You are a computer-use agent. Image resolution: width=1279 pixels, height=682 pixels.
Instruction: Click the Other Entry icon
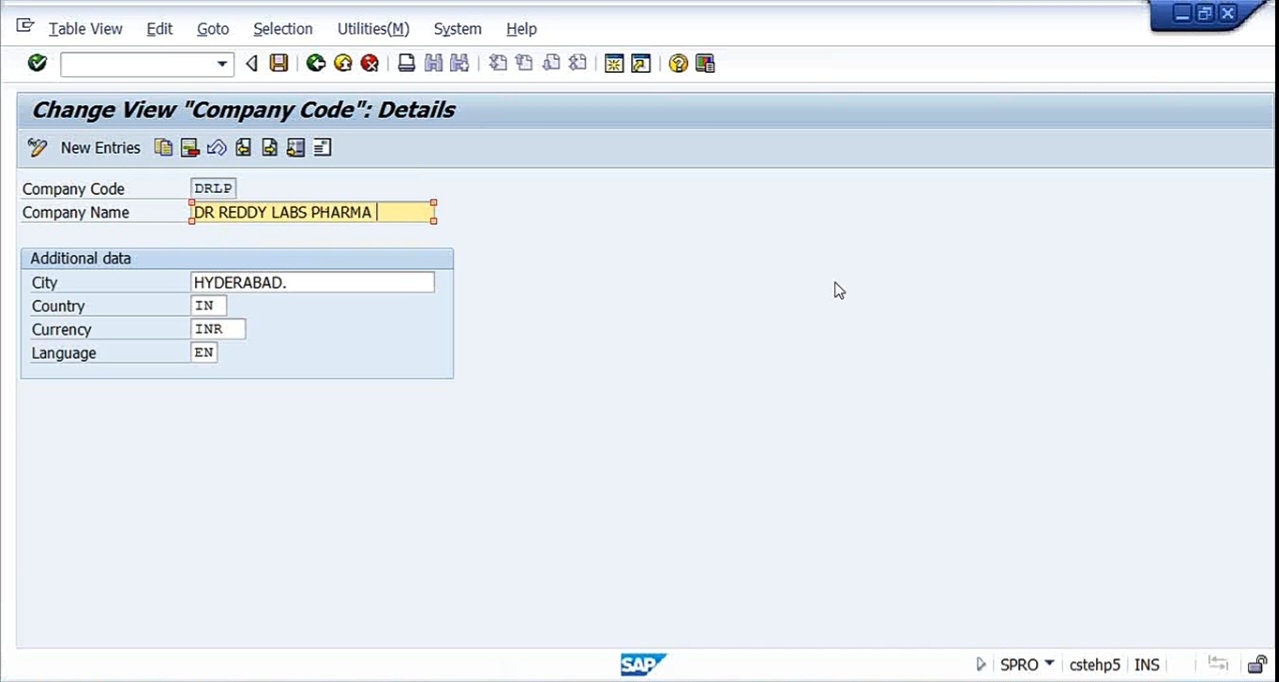click(295, 148)
